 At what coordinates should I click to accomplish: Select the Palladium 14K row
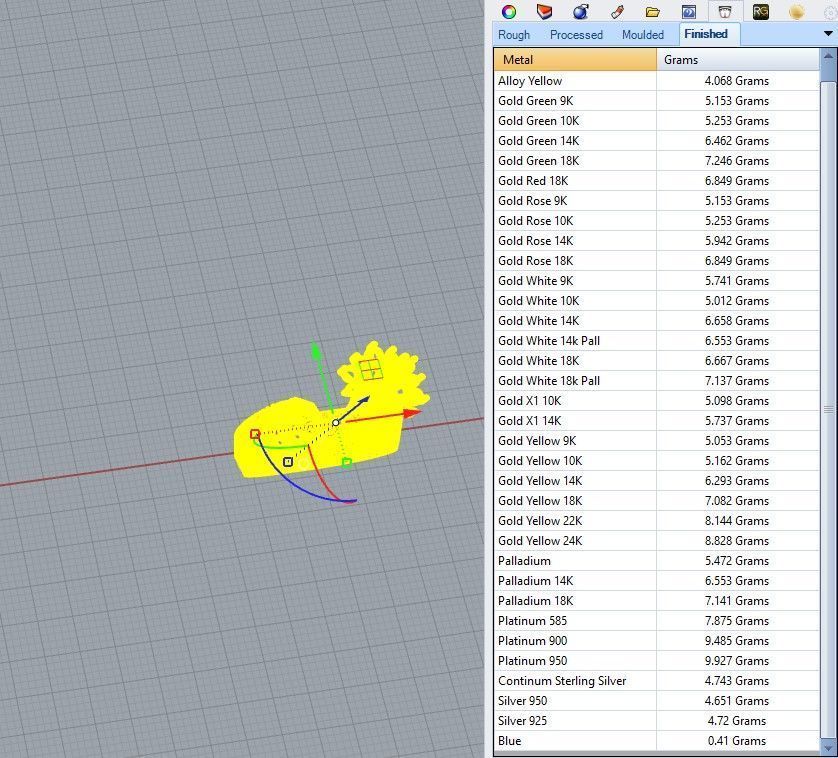(656, 581)
